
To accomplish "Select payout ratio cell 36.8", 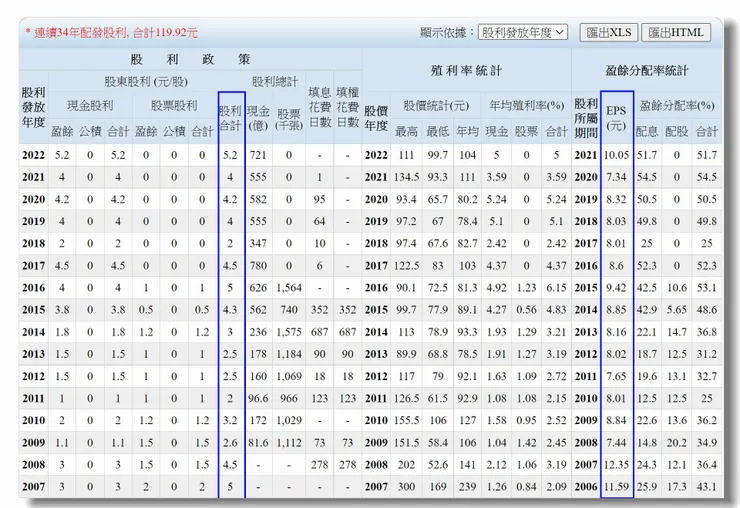I will coord(706,332).
